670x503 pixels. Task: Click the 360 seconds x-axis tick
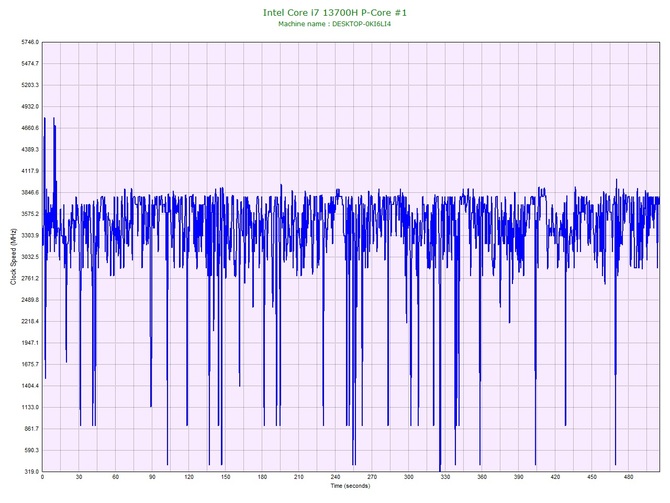click(x=482, y=477)
